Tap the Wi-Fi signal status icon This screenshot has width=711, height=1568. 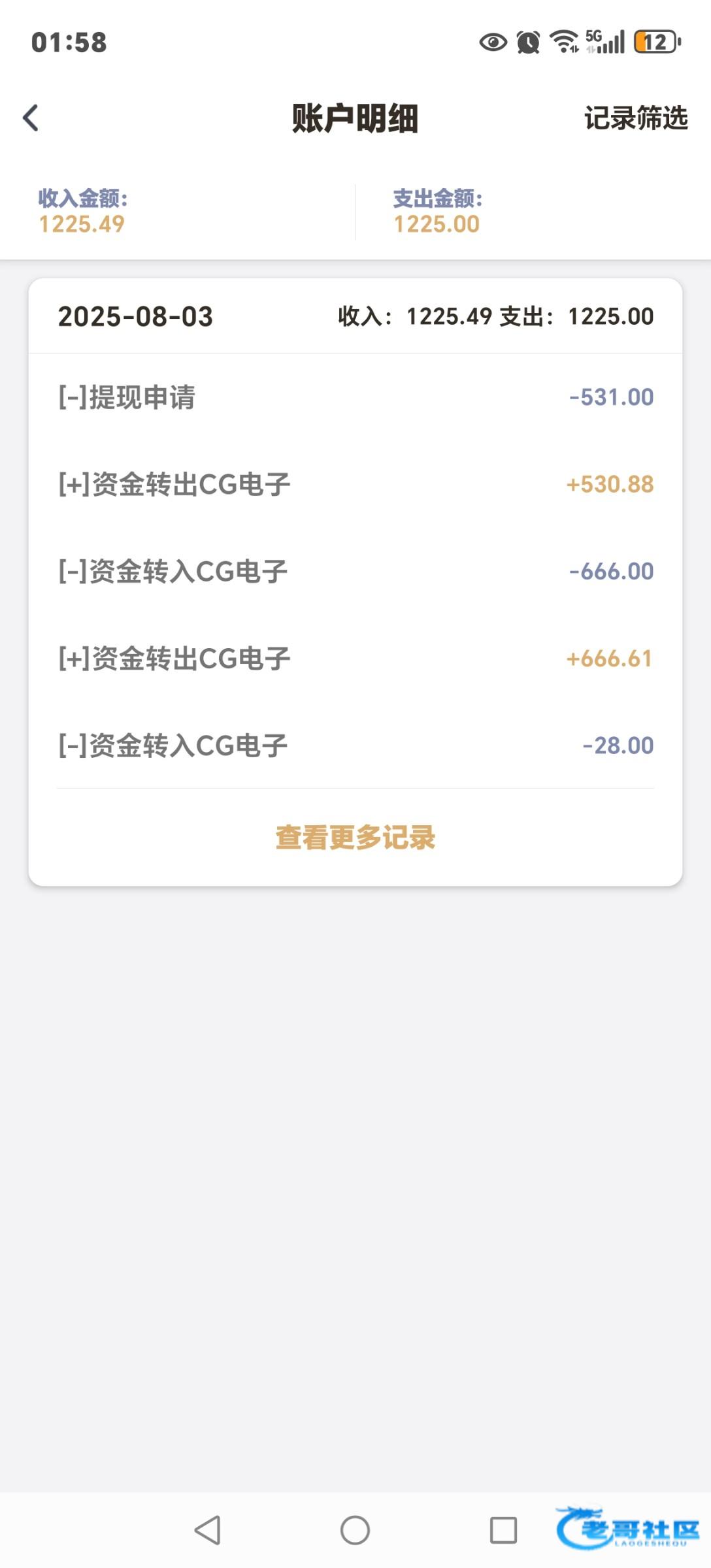[564, 42]
